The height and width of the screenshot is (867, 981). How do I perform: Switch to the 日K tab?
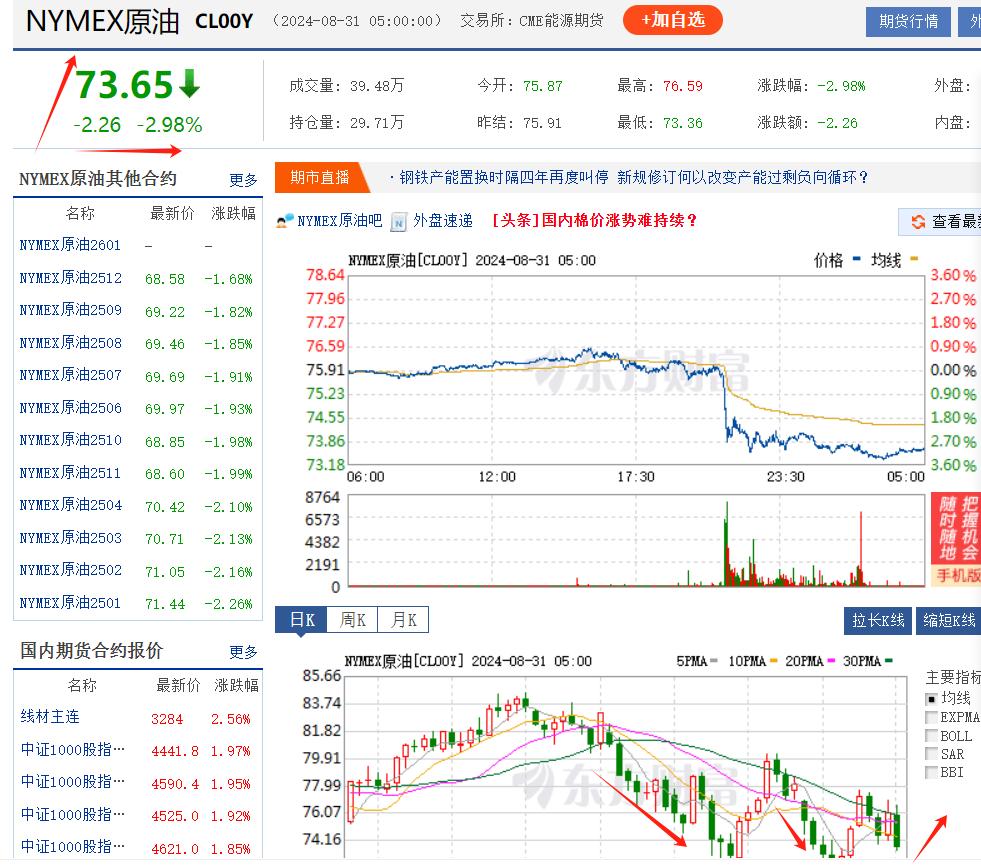pyautogui.click(x=301, y=620)
